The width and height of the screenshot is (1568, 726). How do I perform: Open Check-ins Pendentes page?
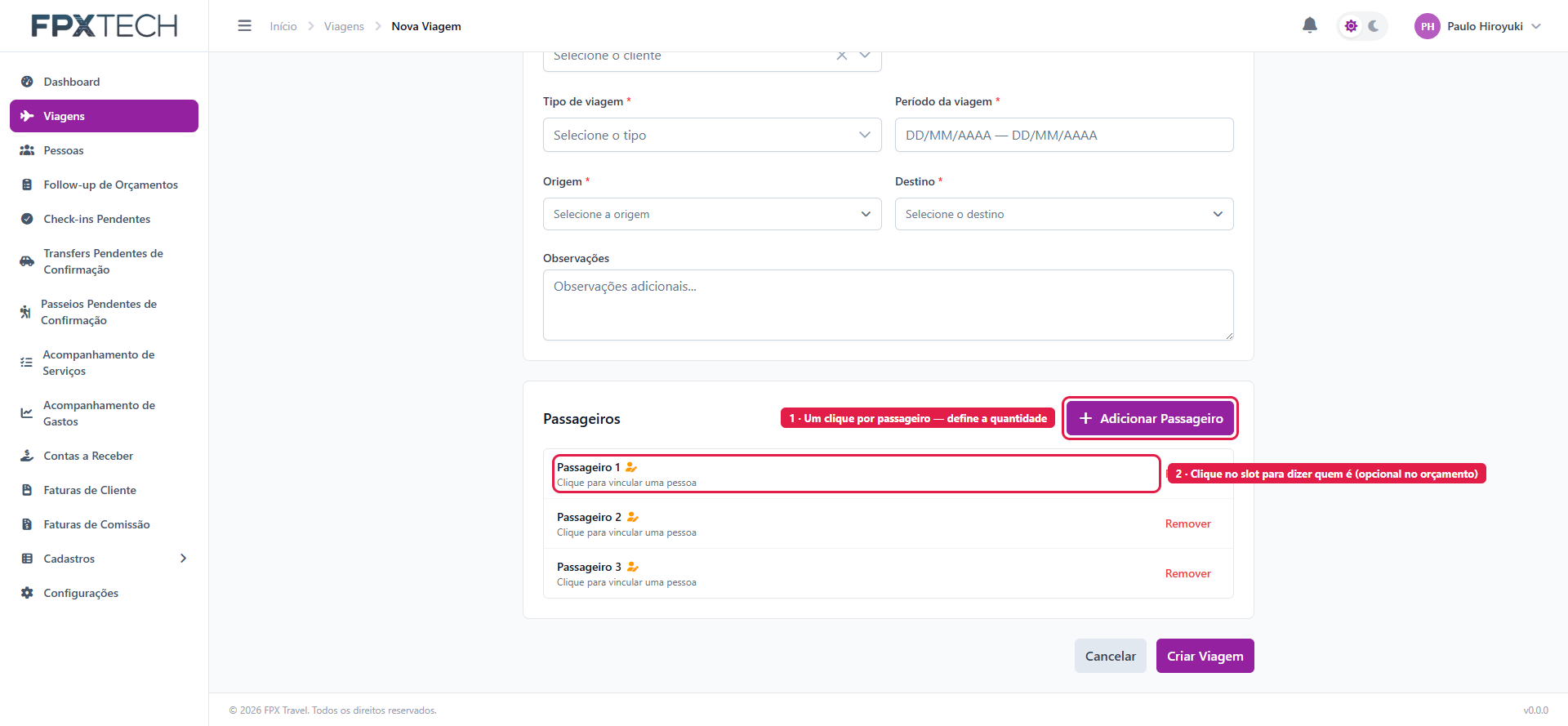pyautogui.click(x=104, y=219)
